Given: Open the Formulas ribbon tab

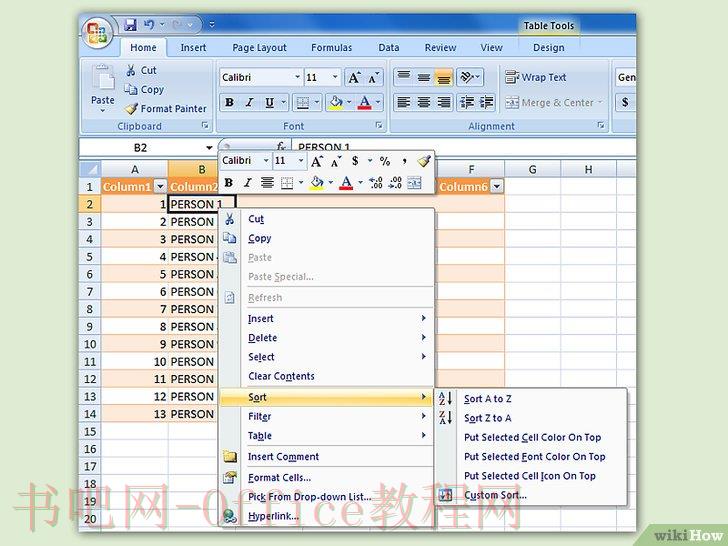Looking at the screenshot, I should coord(331,48).
